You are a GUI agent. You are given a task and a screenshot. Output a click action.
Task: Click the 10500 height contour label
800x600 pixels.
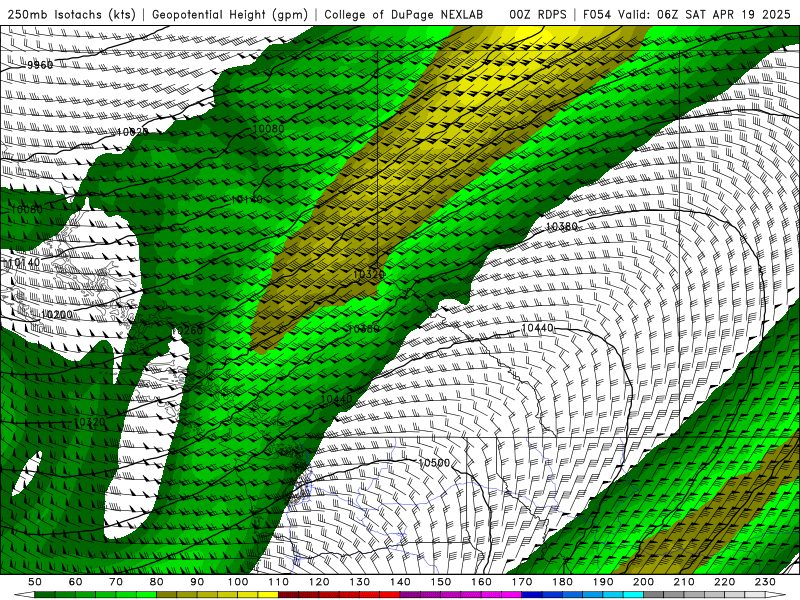click(x=434, y=463)
